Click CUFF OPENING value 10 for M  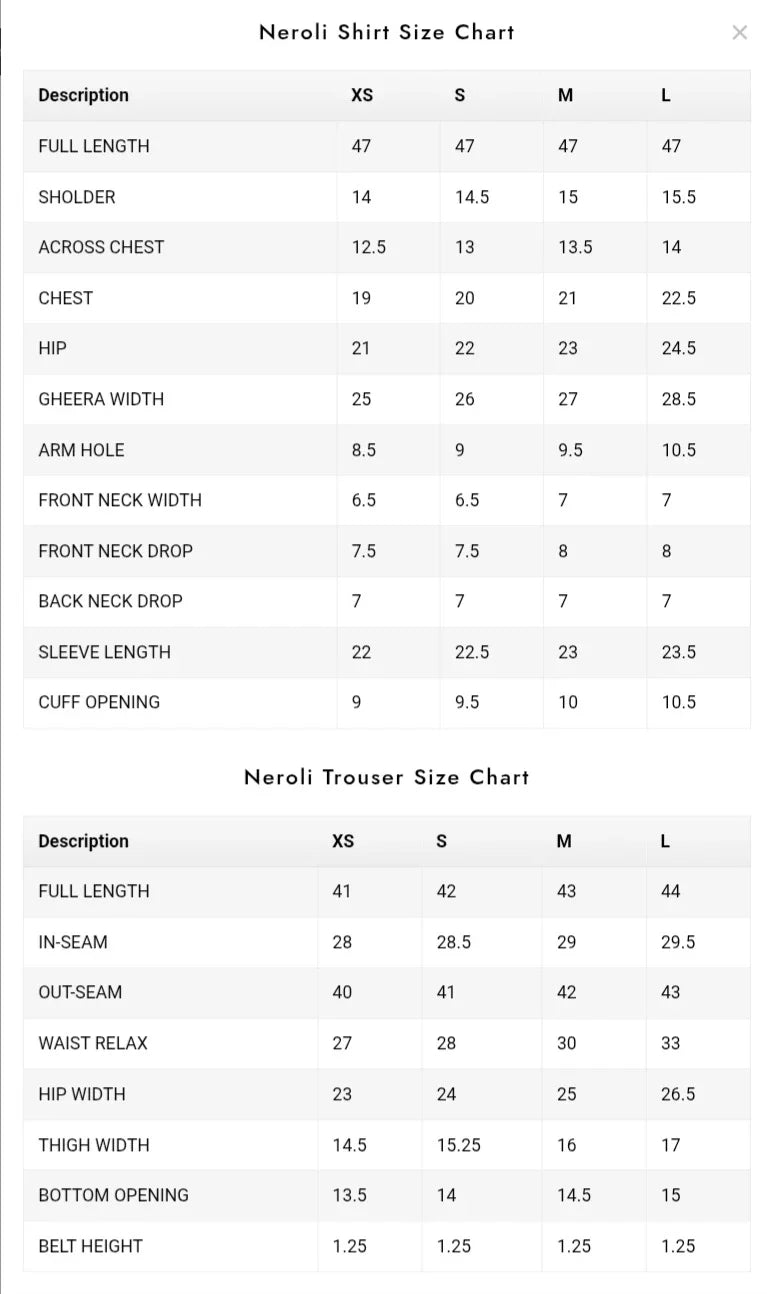(x=568, y=702)
